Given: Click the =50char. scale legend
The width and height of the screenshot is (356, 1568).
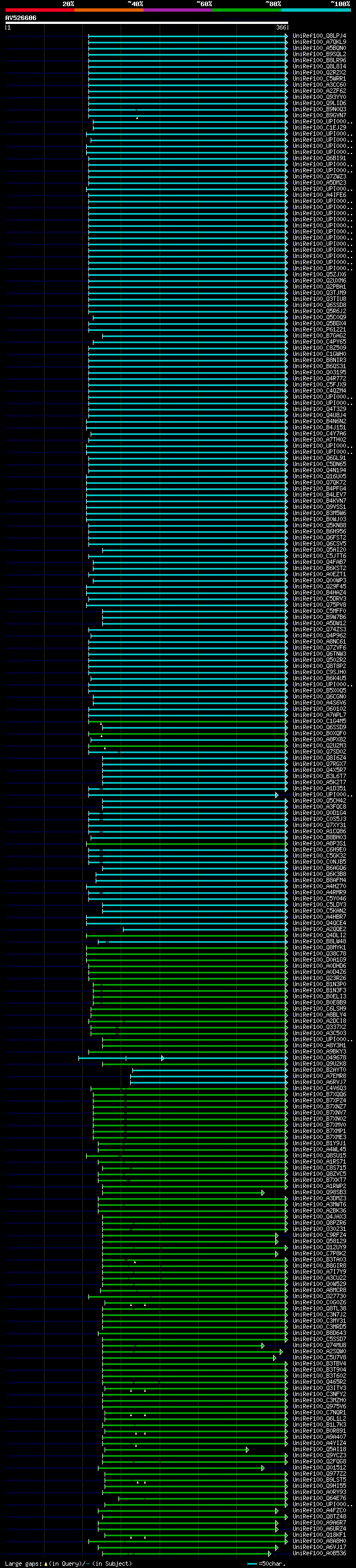Looking at the screenshot, I should pos(266,1564).
